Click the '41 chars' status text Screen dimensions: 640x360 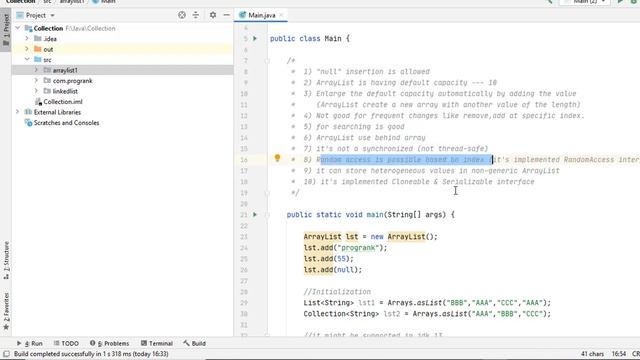(x=592, y=354)
